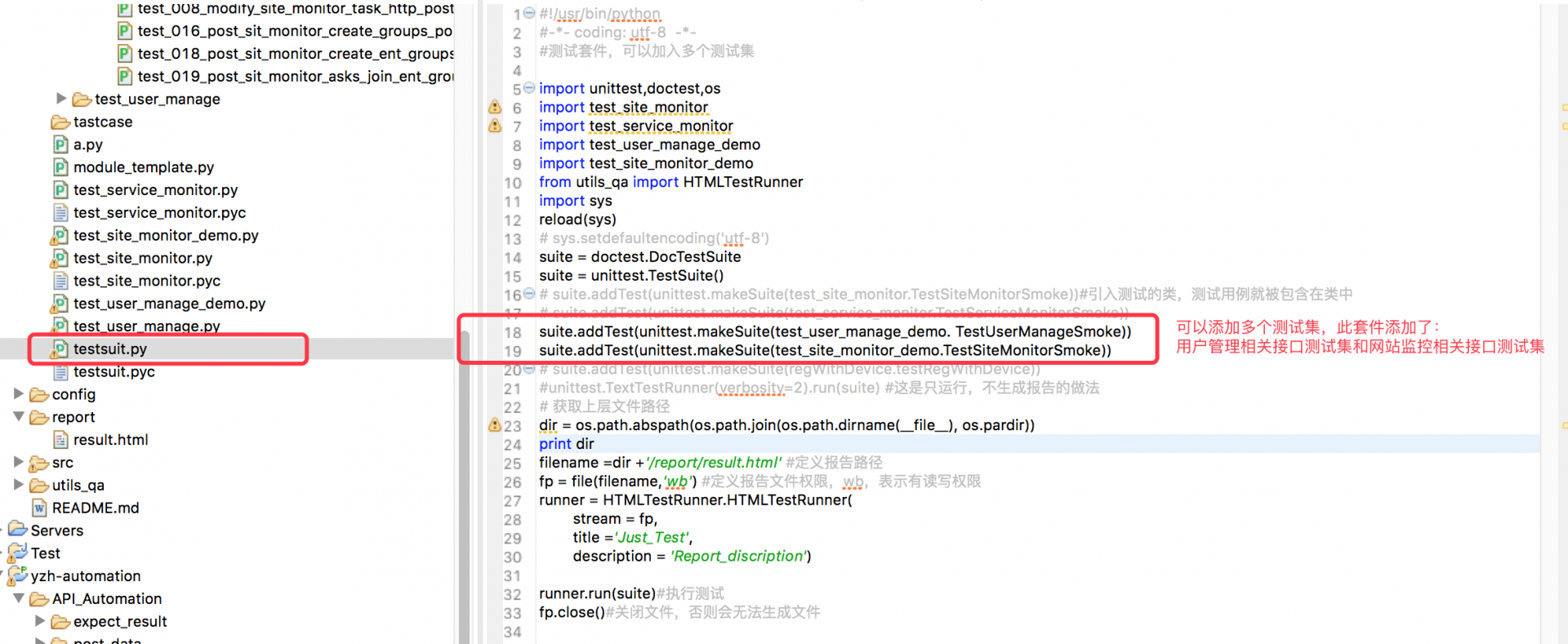Place cursor on 'print dir' line
The height and width of the screenshot is (644, 1568).
tap(567, 444)
